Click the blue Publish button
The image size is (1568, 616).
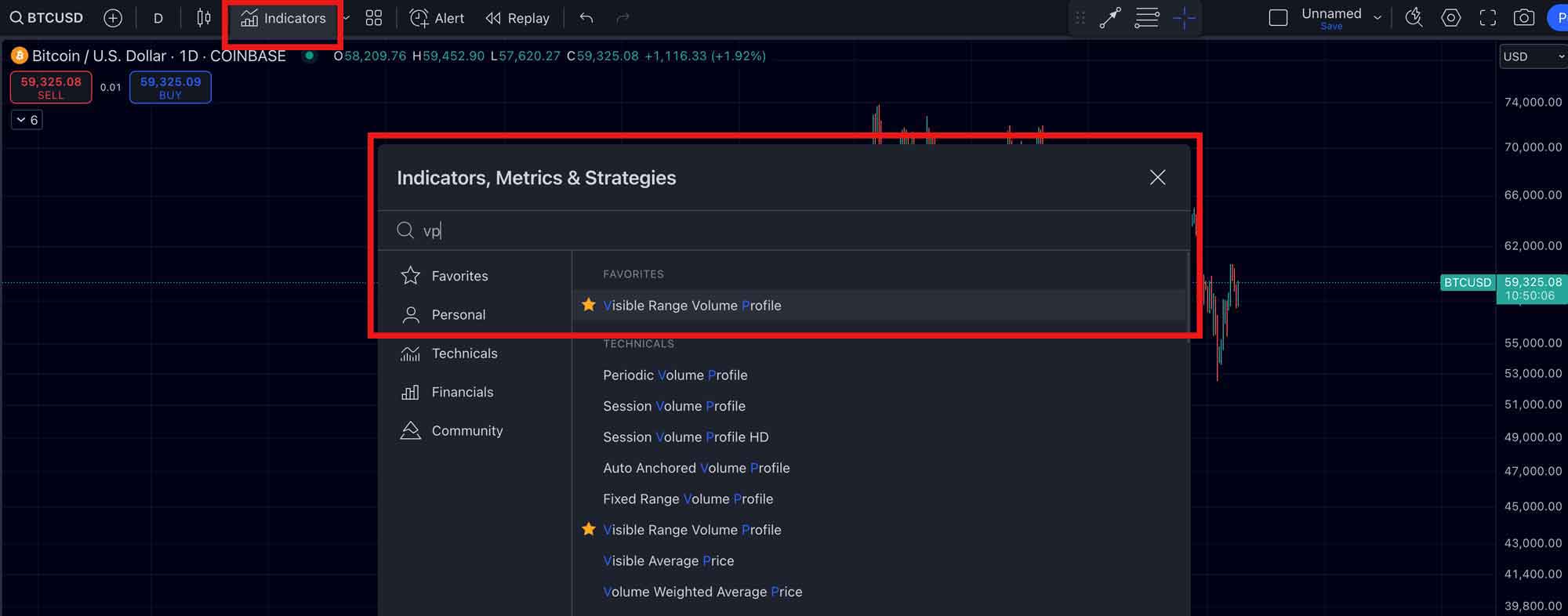(x=1559, y=18)
